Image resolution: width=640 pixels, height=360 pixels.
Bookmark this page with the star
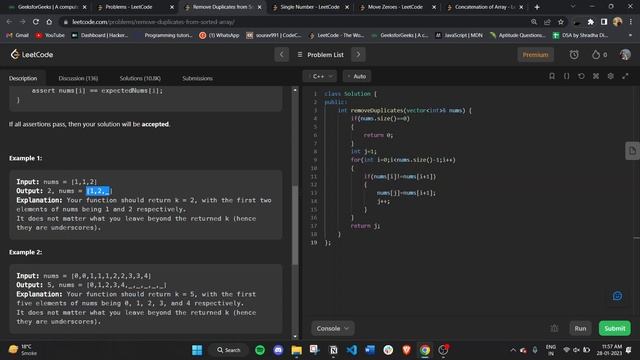click(561, 22)
